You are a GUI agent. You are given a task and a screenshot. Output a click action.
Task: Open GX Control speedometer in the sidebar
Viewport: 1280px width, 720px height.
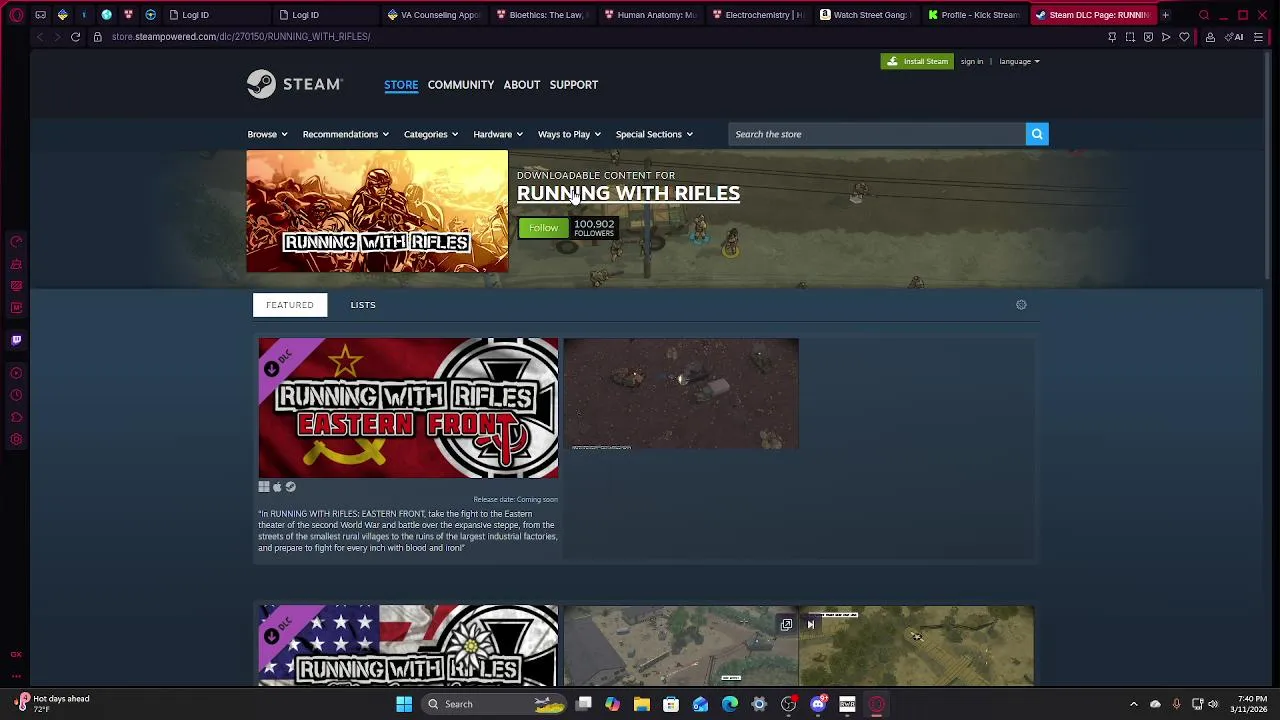[16, 242]
